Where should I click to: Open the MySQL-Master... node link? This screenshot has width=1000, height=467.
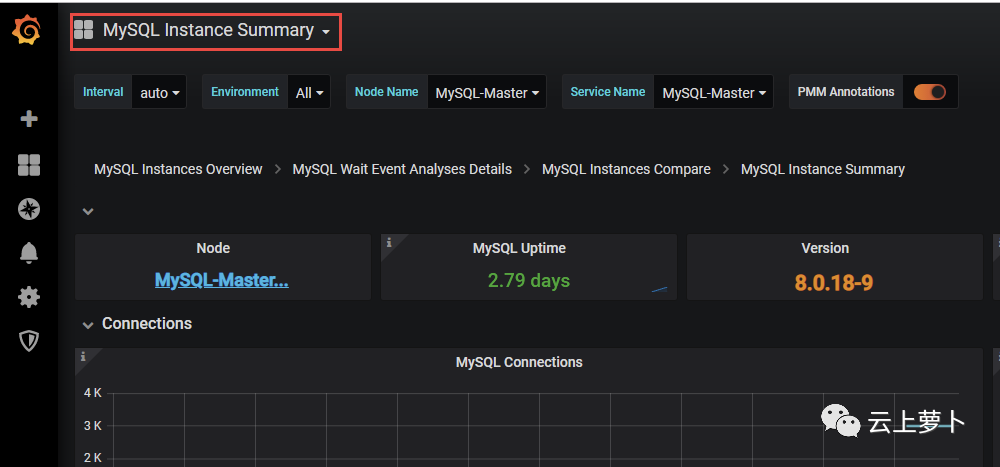(221, 280)
